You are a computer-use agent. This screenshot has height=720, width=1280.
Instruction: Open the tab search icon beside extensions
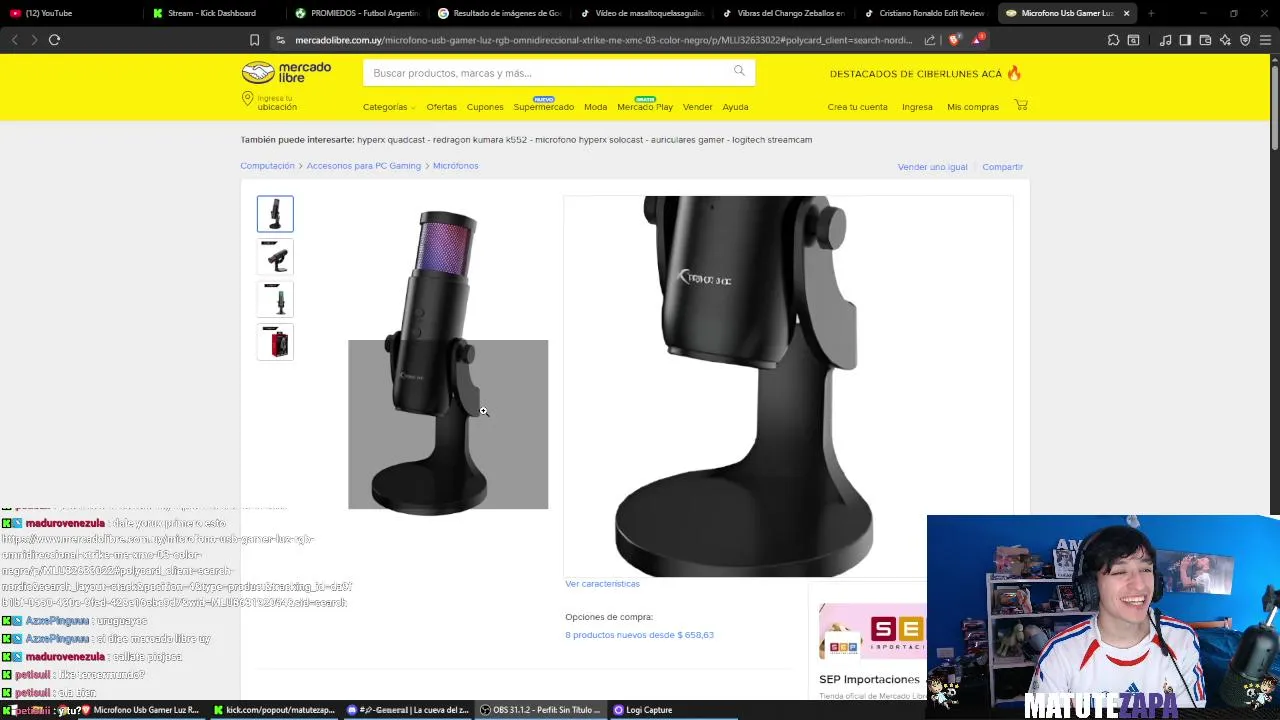click(x=1133, y=40)
